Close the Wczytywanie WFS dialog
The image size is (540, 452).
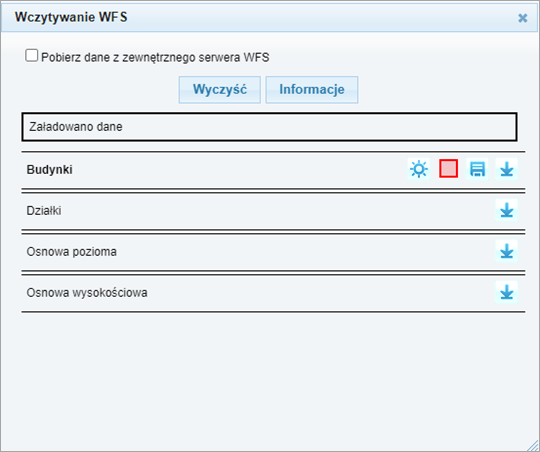click(522, 18)
